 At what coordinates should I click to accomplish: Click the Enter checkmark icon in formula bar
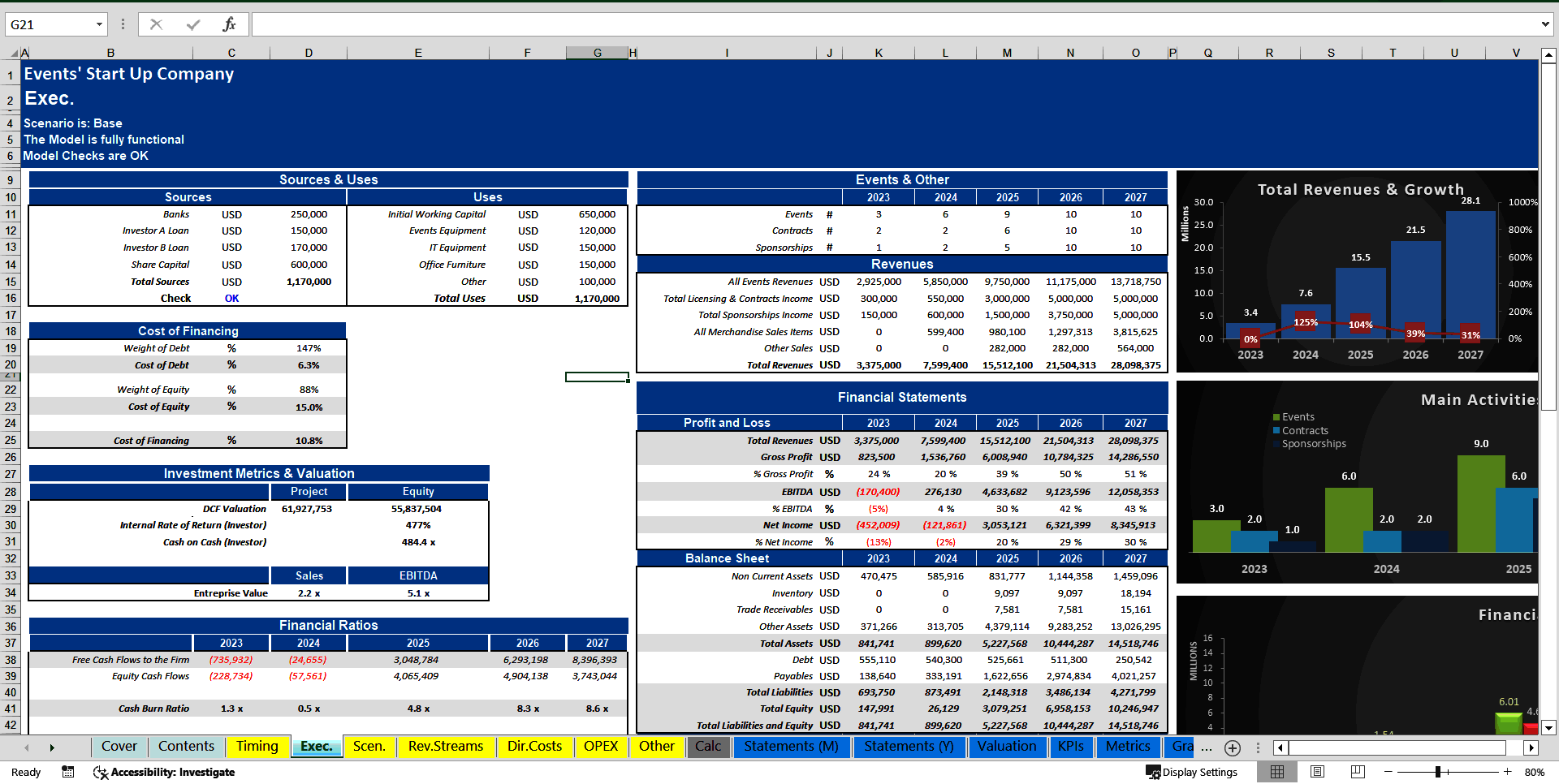[x=193, y=24]
